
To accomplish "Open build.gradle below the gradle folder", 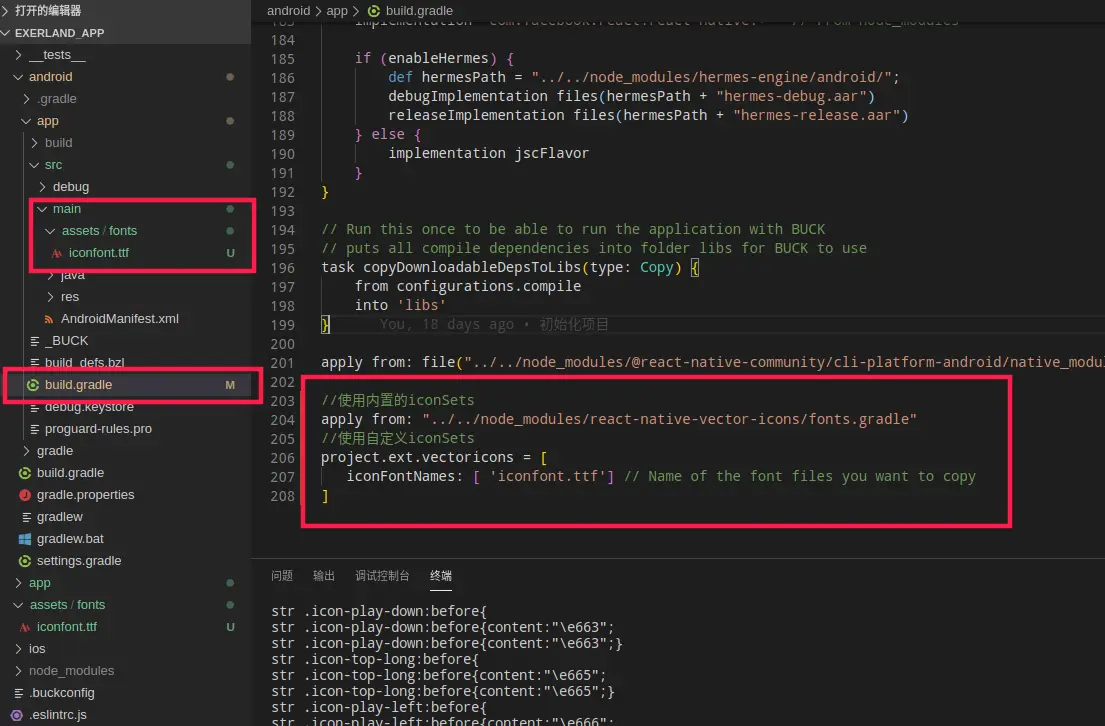I will (x=70, y=473).
